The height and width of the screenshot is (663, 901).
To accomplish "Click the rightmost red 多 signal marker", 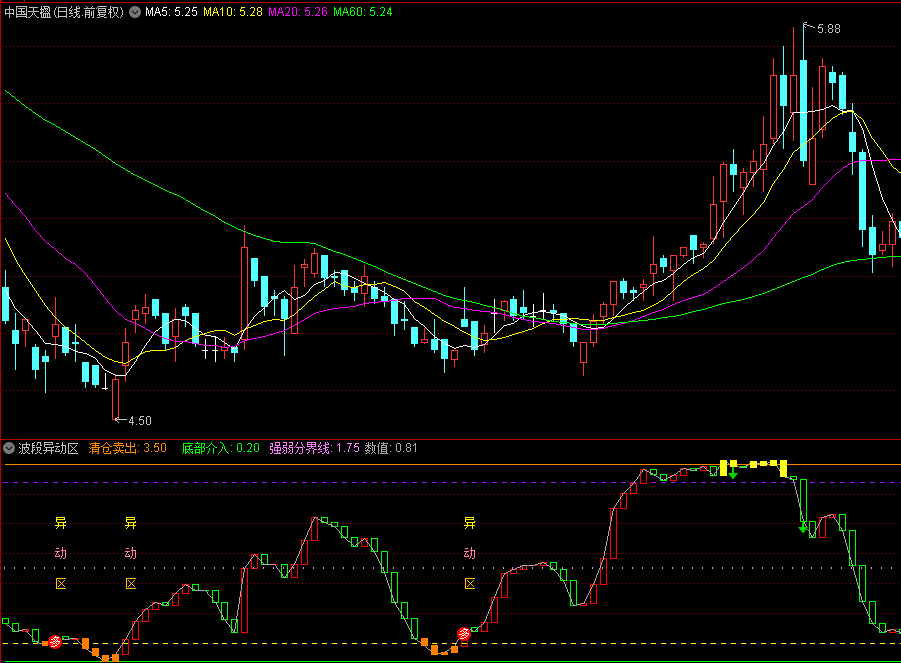I will pos(464,634).
